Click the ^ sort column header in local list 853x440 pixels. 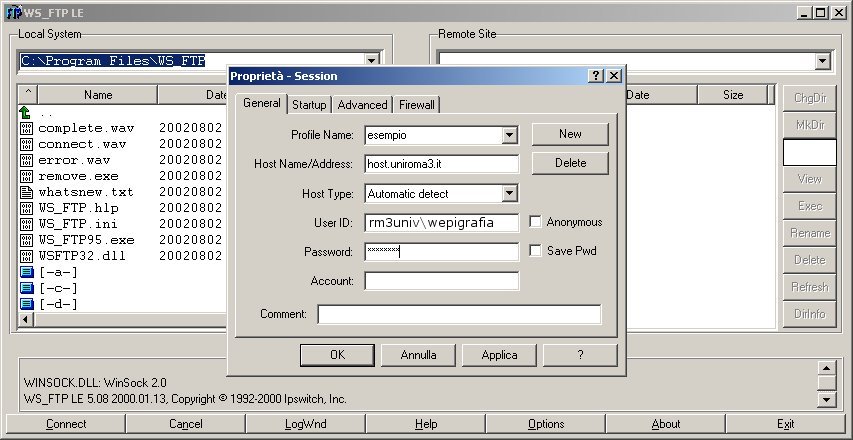pyautogui.click(x=28, y=95)
